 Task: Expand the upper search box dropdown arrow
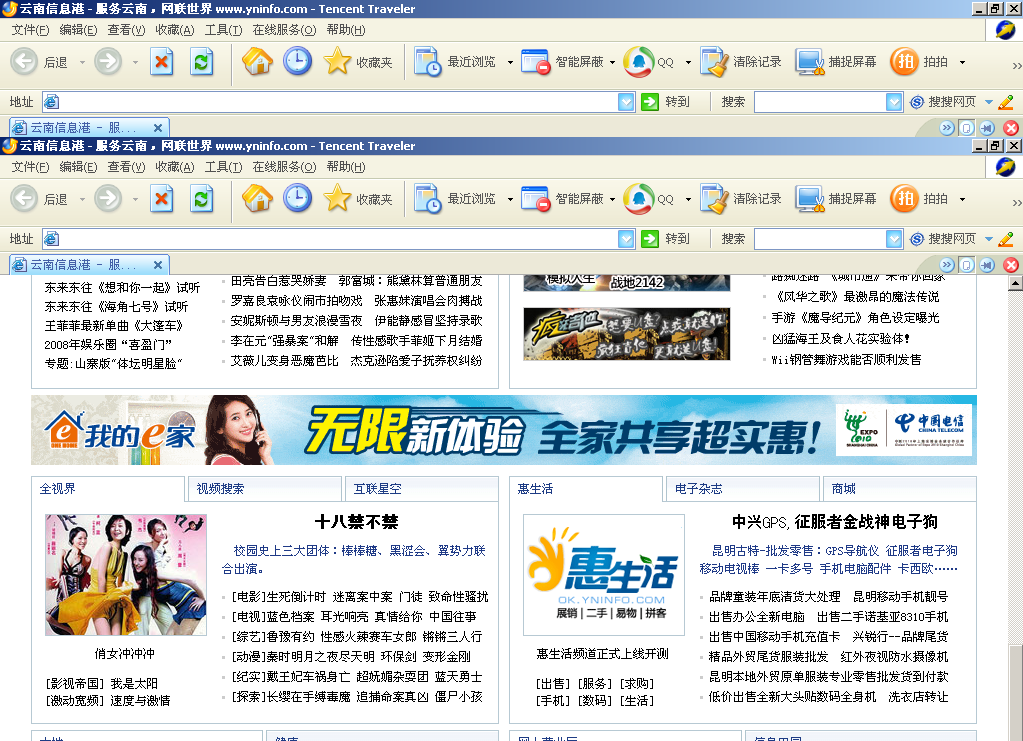coord(894,102)
